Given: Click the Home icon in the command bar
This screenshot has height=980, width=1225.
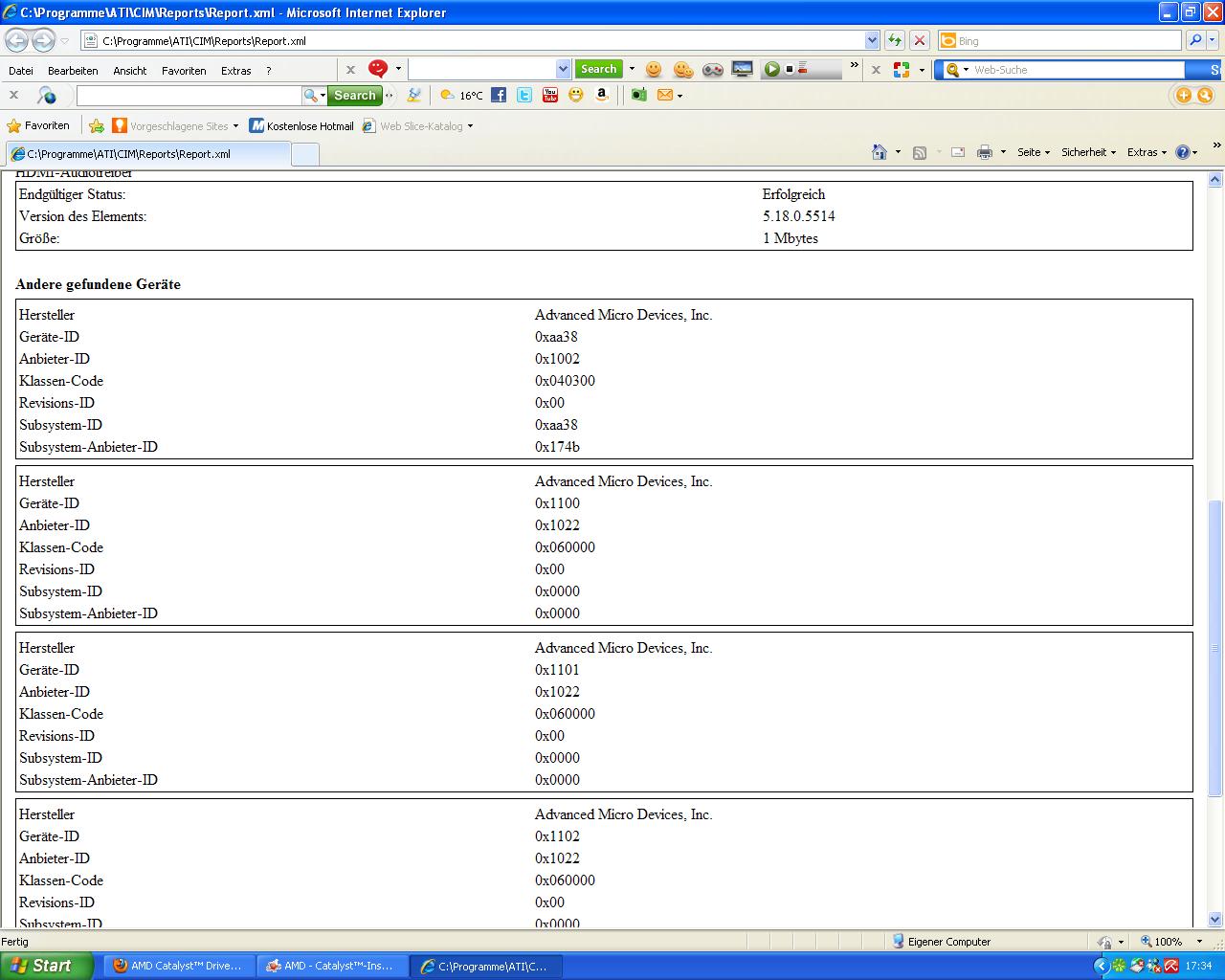Looking at the screenshot, I should coord(880,152).
